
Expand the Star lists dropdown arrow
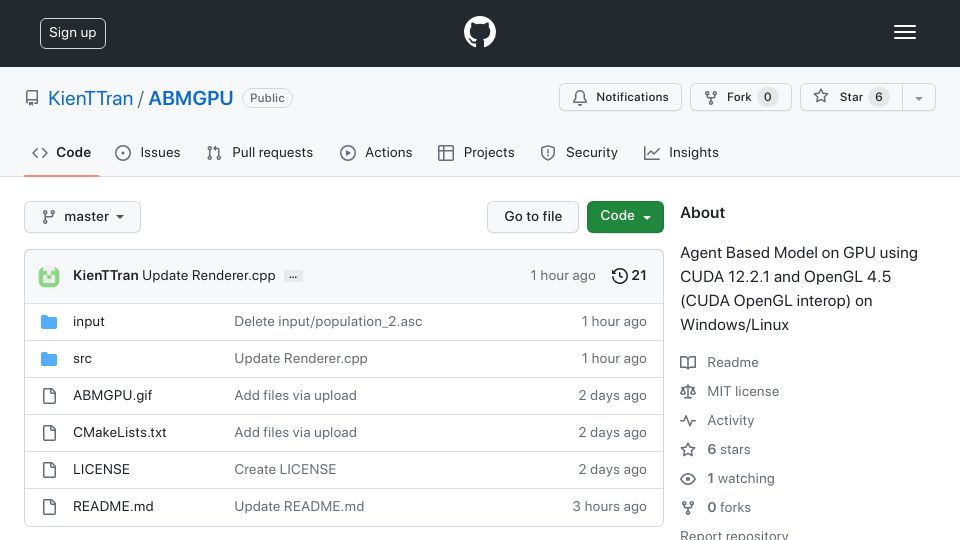(x=918, y=98)
